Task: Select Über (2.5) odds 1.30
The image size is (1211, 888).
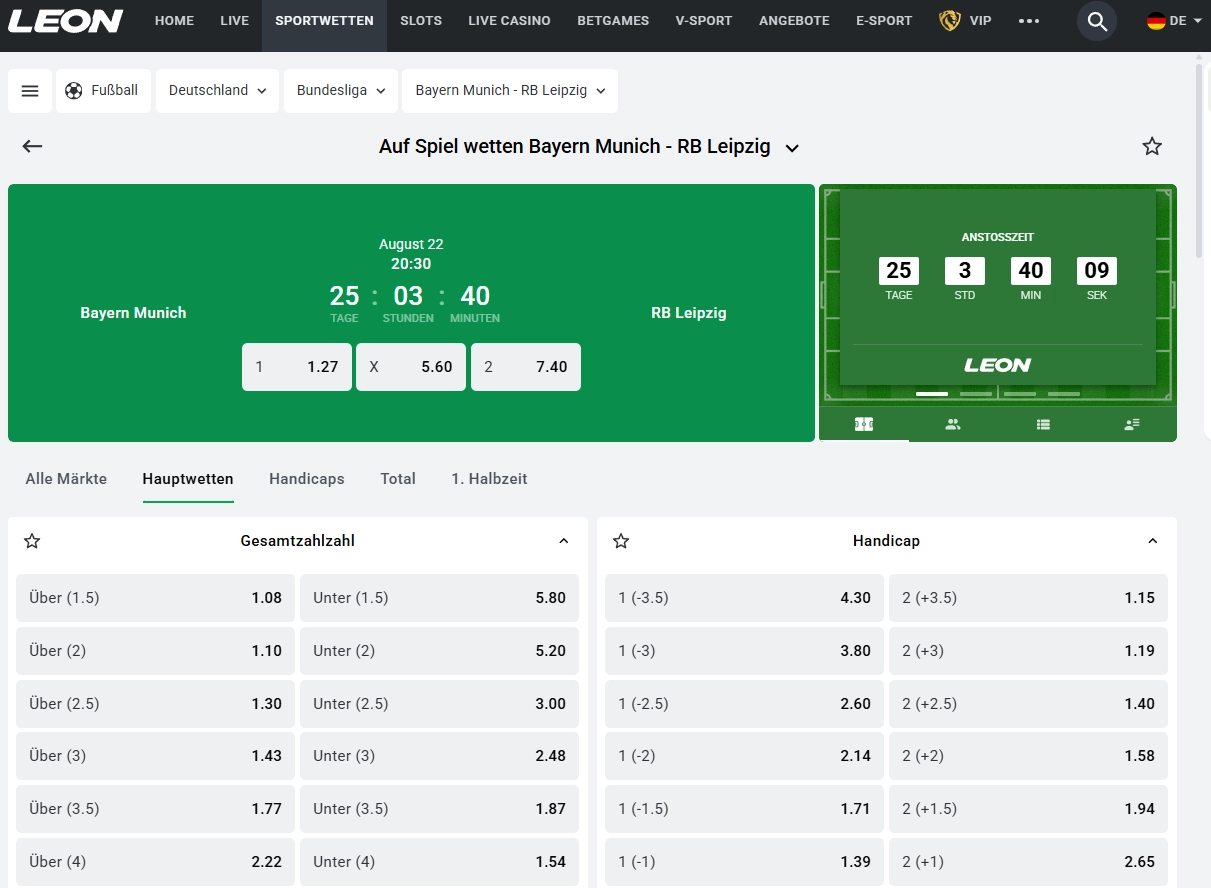Action: [x=155, y=704]
